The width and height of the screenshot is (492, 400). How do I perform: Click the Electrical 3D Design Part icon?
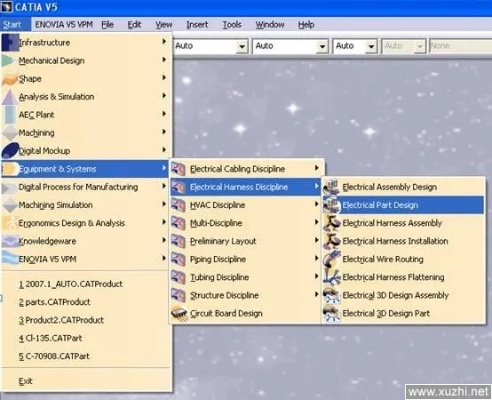click(x=332, y=313)
